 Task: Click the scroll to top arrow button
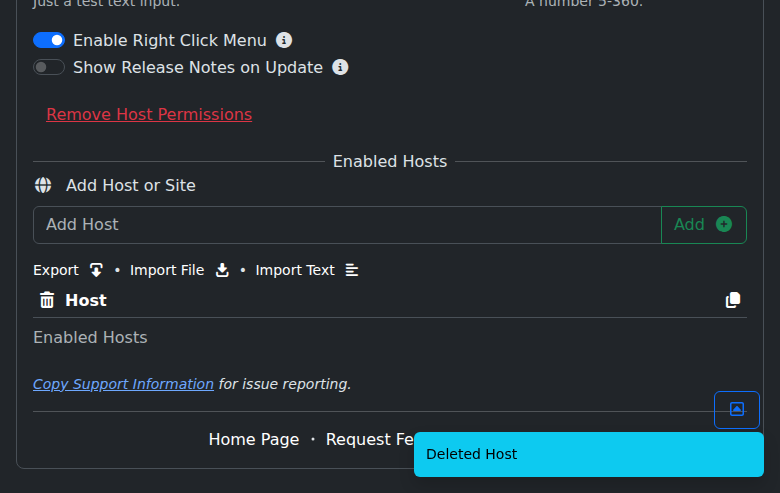pos(737,409)
